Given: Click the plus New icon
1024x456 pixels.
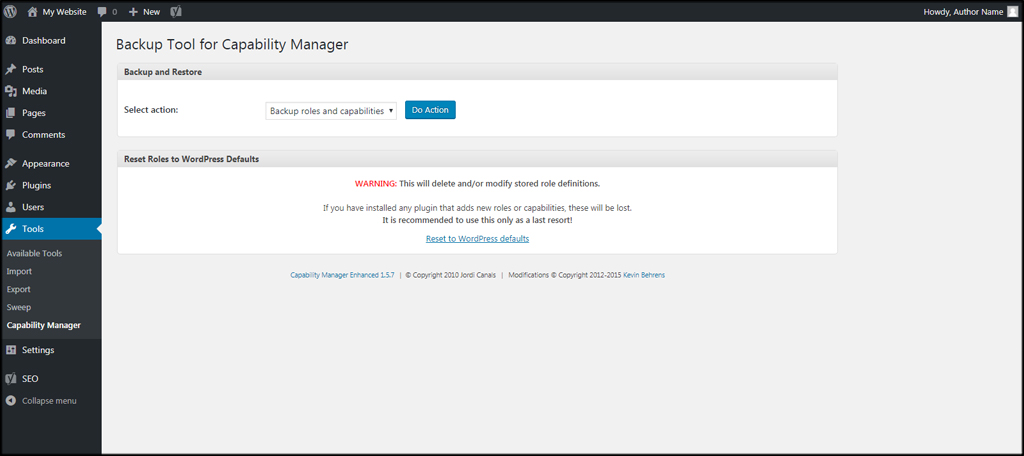Looking at the screenshot, I should [x=133, y=12].
